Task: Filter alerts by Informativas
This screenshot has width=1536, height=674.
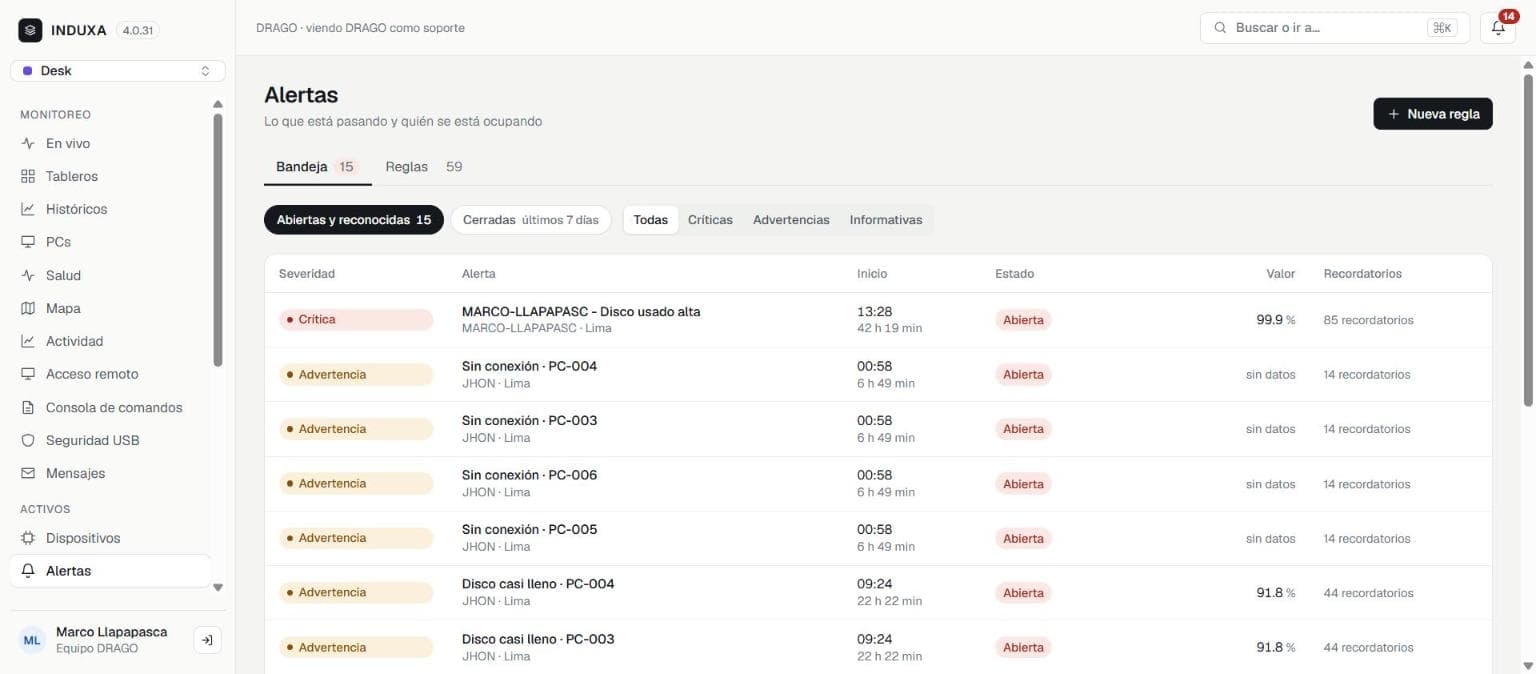Action: 886,220
